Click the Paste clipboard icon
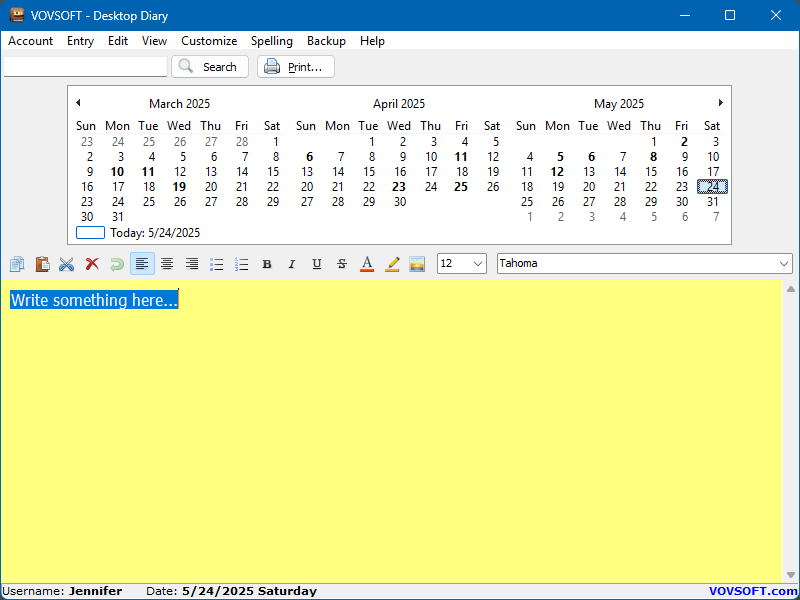Image resolution: width=800 pixels, height=600 pixels. (42, 264)
